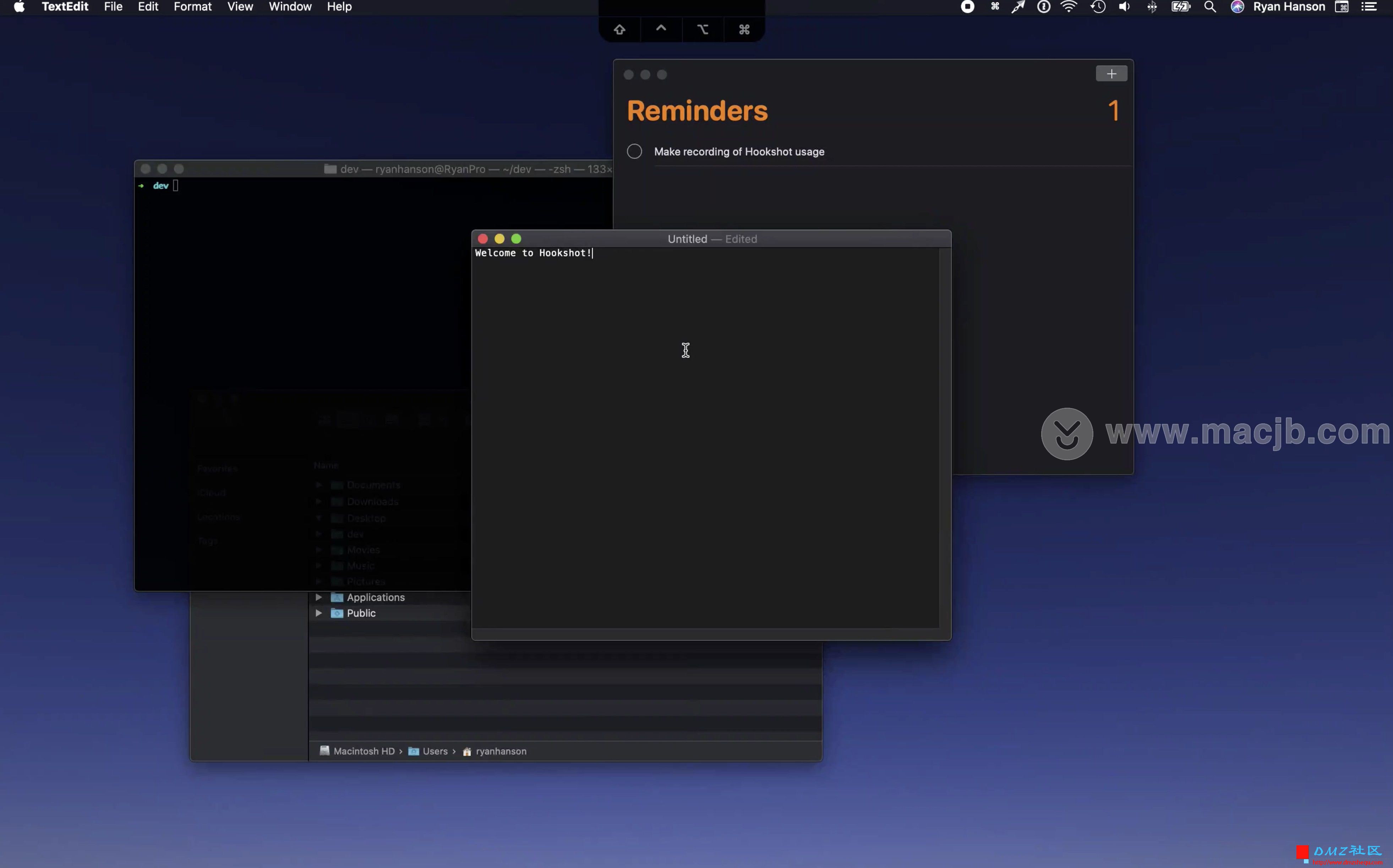Add a new reminder with plus button
The image size is (1393, 868).
1111,73
